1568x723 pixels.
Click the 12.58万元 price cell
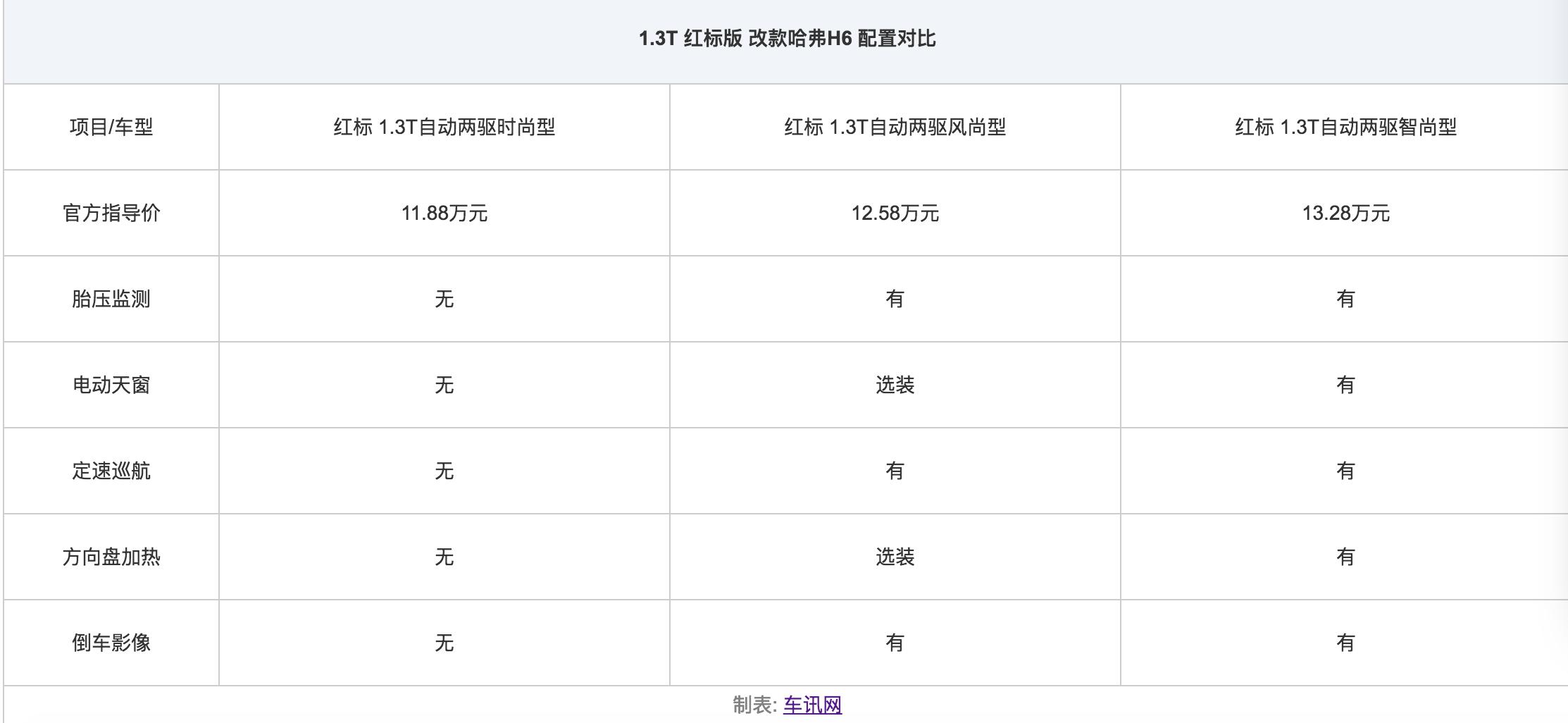pyautogui.click(x=895, y=213)
